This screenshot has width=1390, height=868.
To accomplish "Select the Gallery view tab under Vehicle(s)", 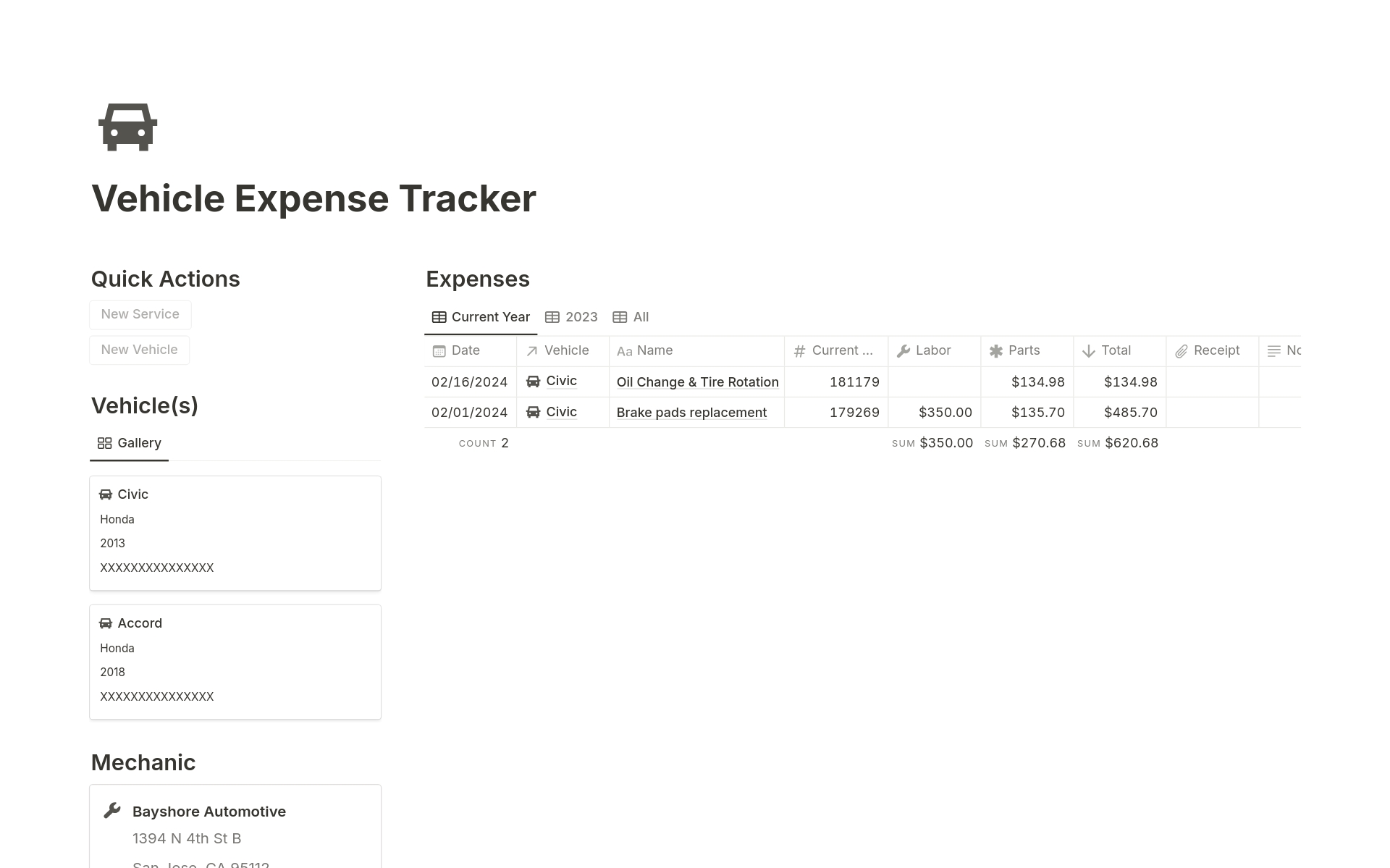I will (x=130, y=443).
